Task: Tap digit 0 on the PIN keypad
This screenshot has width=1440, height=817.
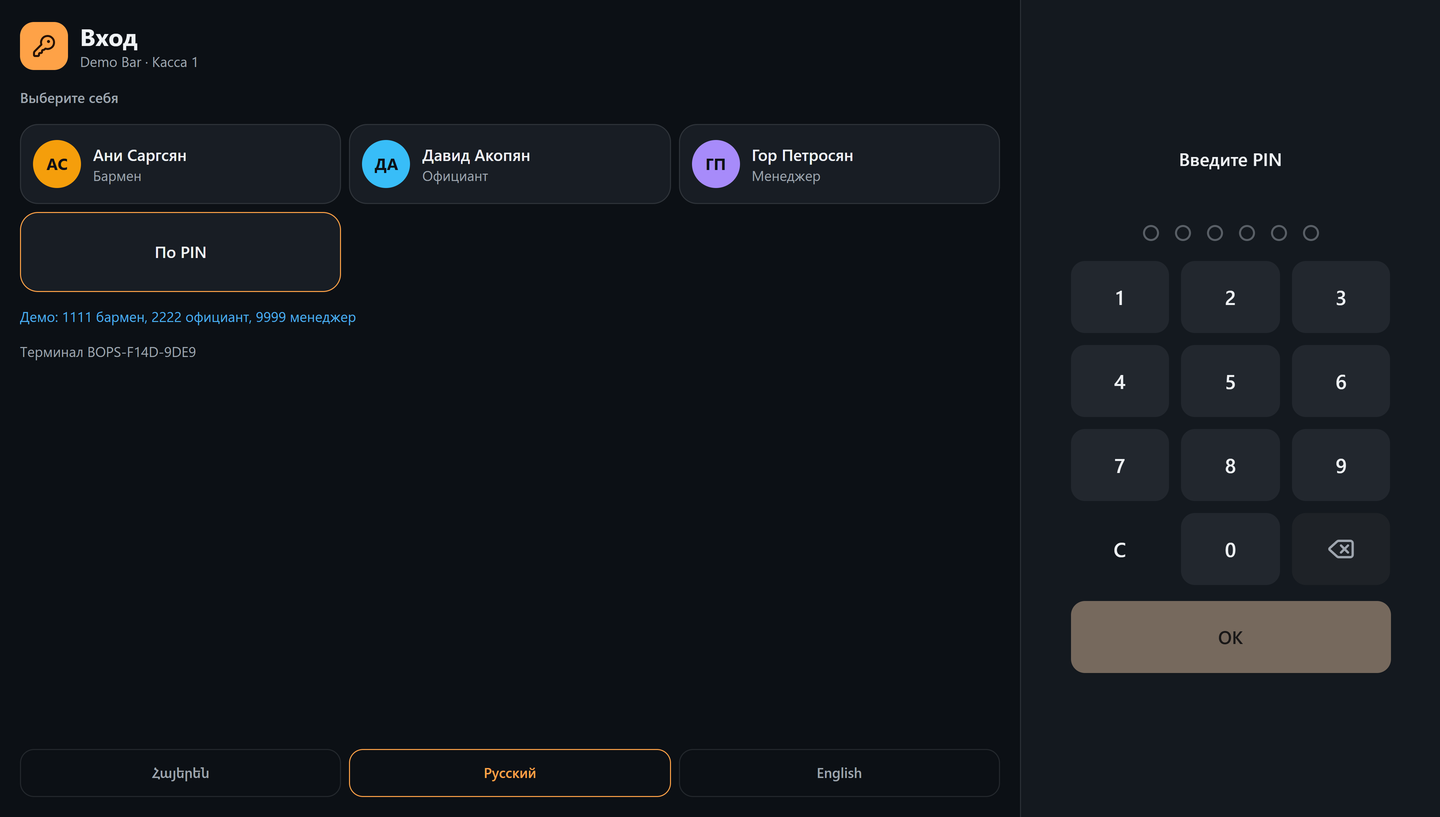Action: click(1230, 549)
